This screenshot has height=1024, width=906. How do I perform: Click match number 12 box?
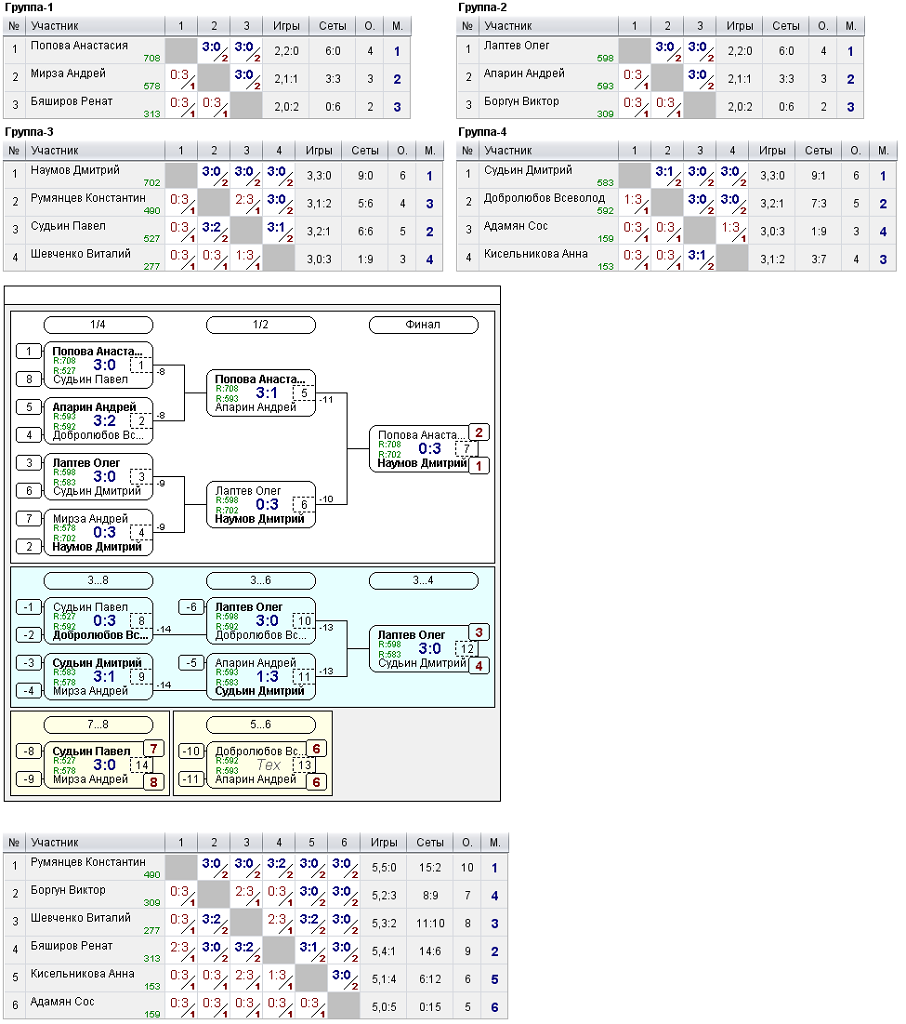click(x=466, y=648)
